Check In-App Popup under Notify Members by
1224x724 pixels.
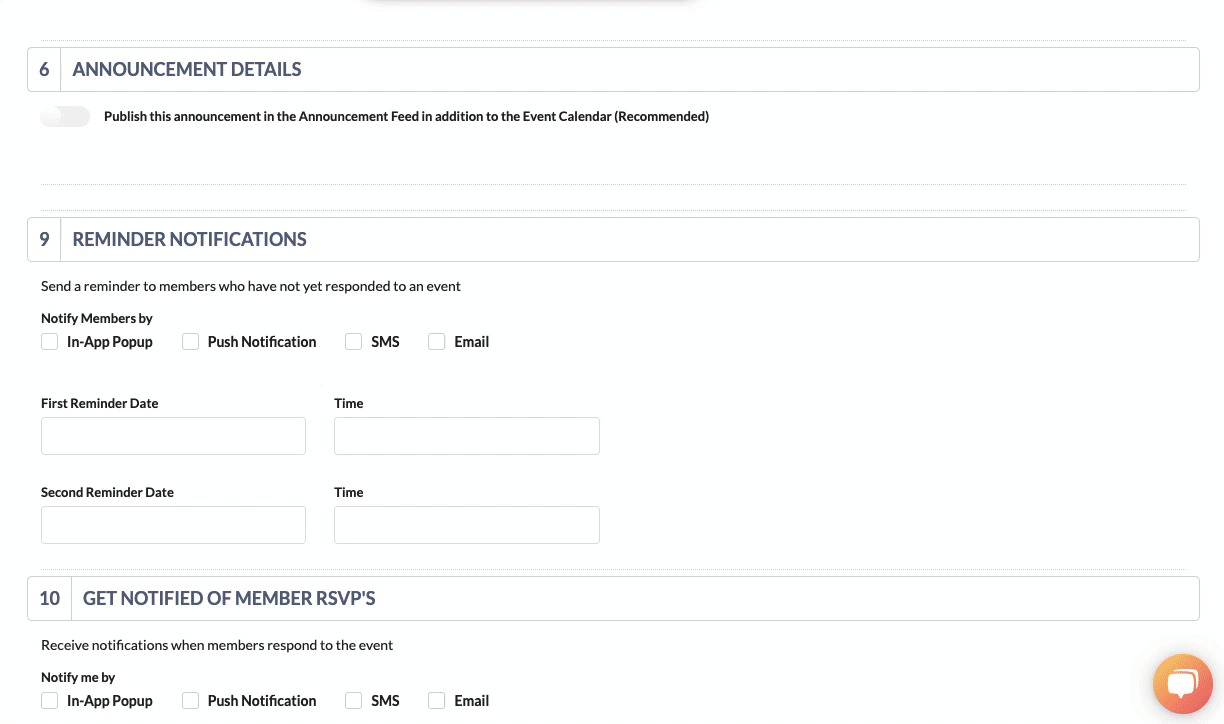pos(49,342)
